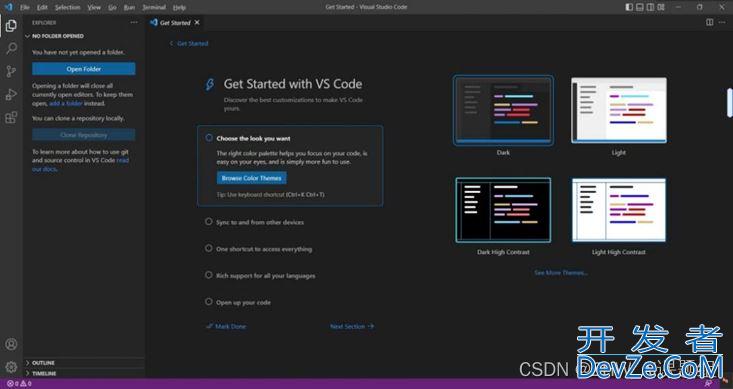Open the Edit menu
The width and height of the screenshot is (733, 389).
pos(42,7)
